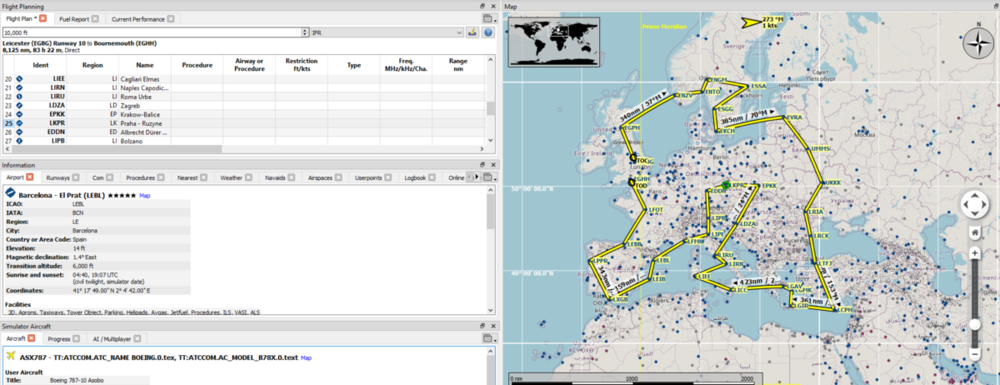Viewport: 1000px width, 385px height.
Task: Float the Information dock window
Action: (483, 165)
